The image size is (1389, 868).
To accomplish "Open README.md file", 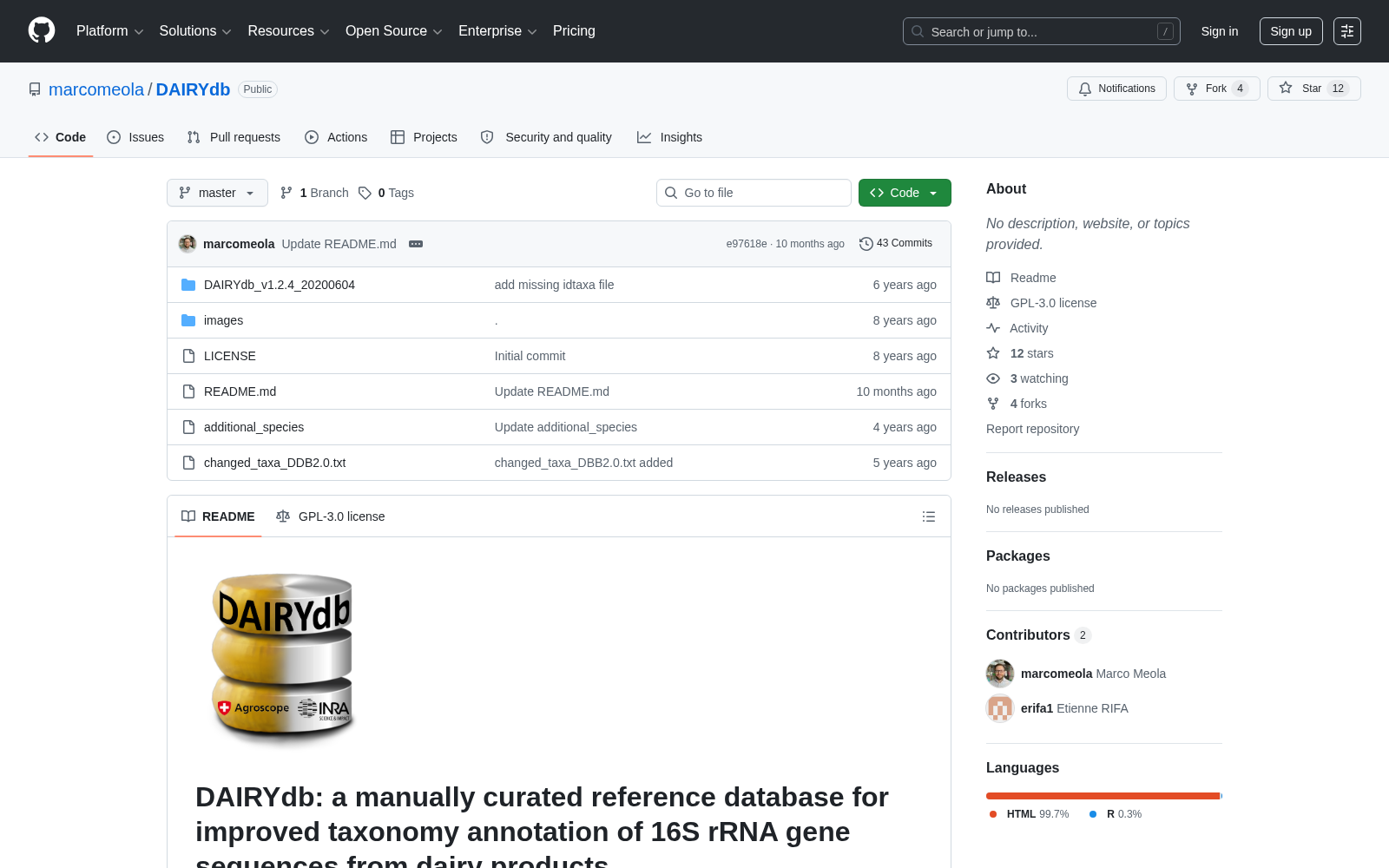I will click(x=240, y=391).
